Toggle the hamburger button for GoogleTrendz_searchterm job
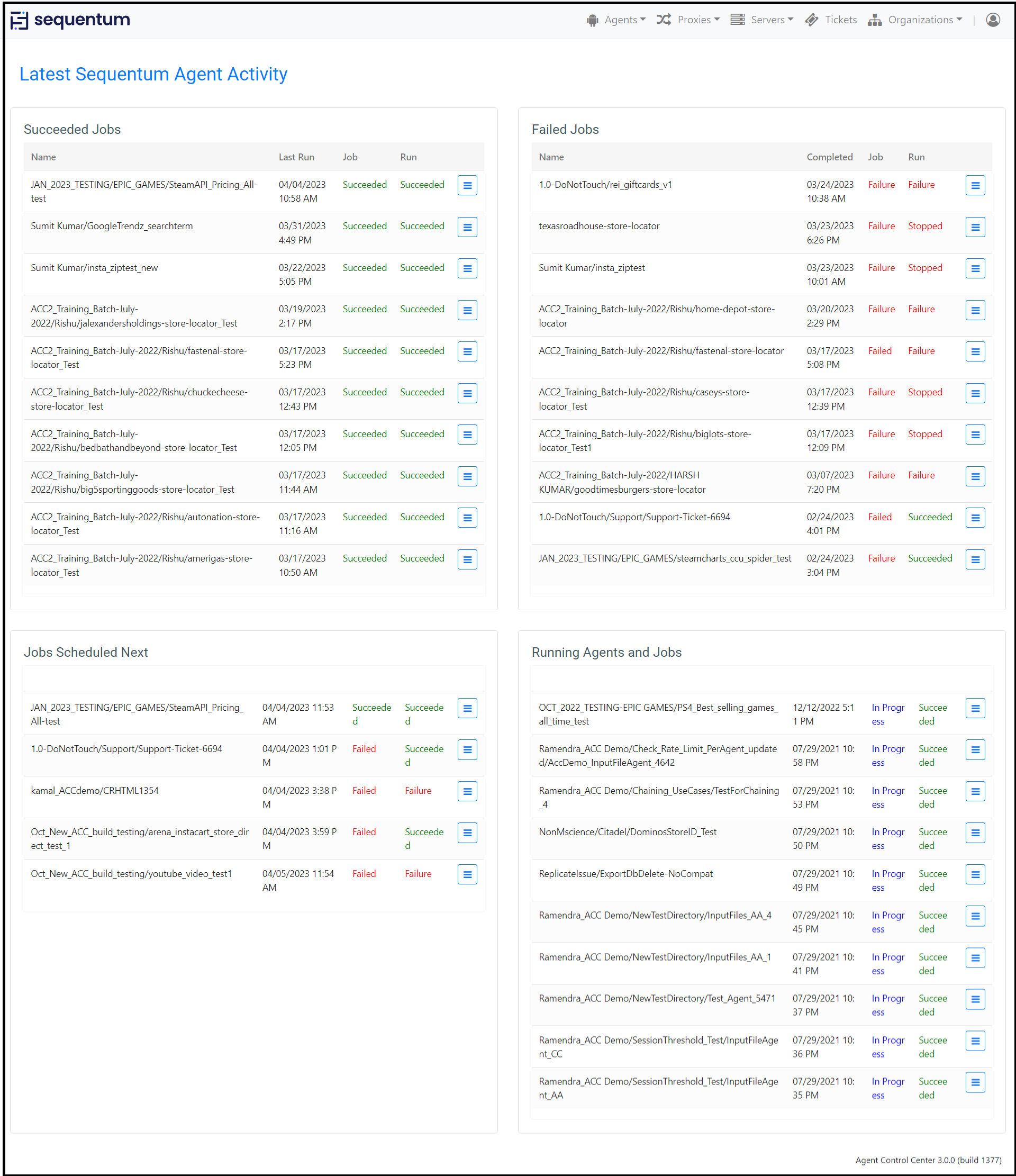This screenshot has height=1176, width=1016. coord(467,227)
